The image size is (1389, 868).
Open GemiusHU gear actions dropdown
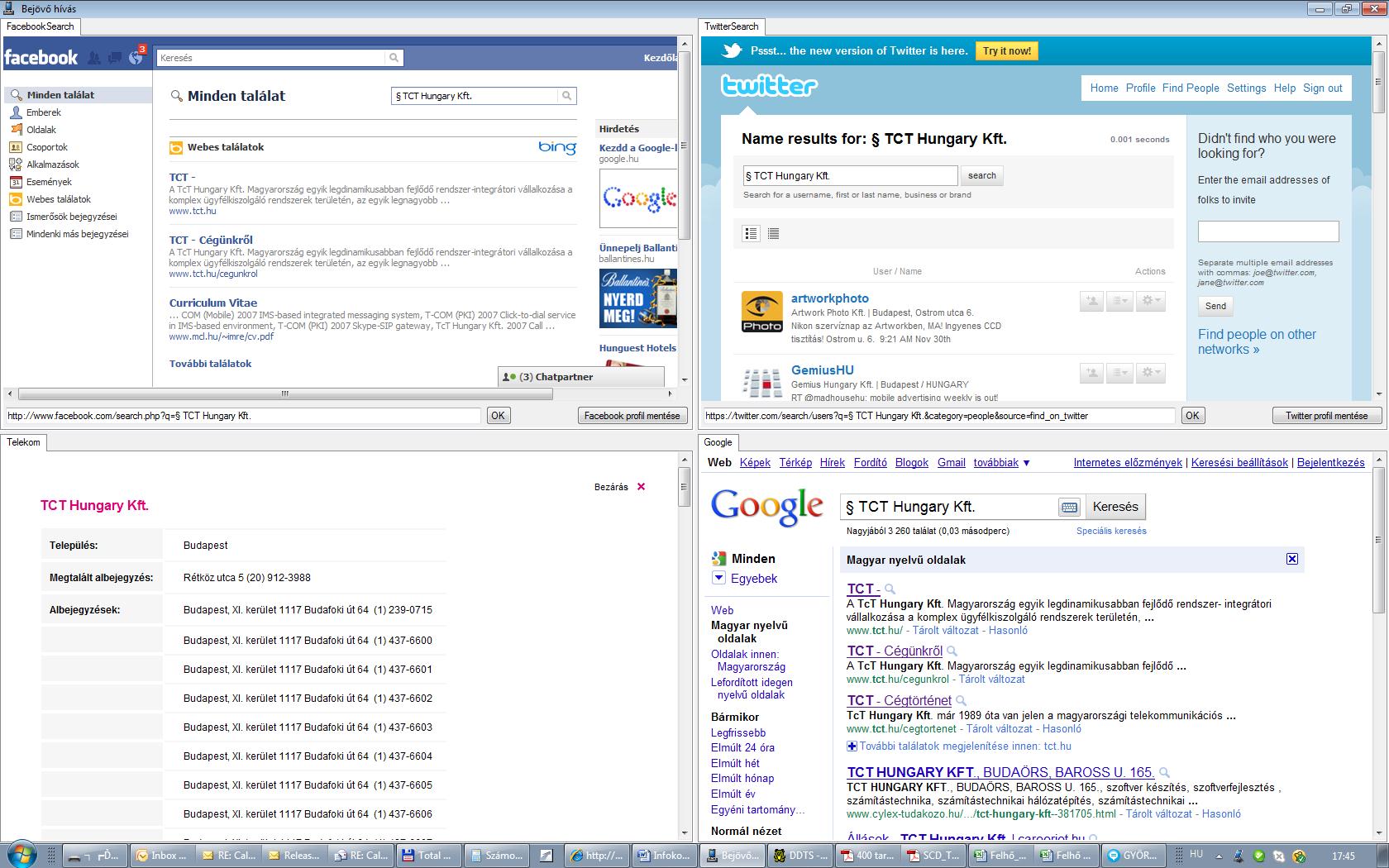(1150, 374)
